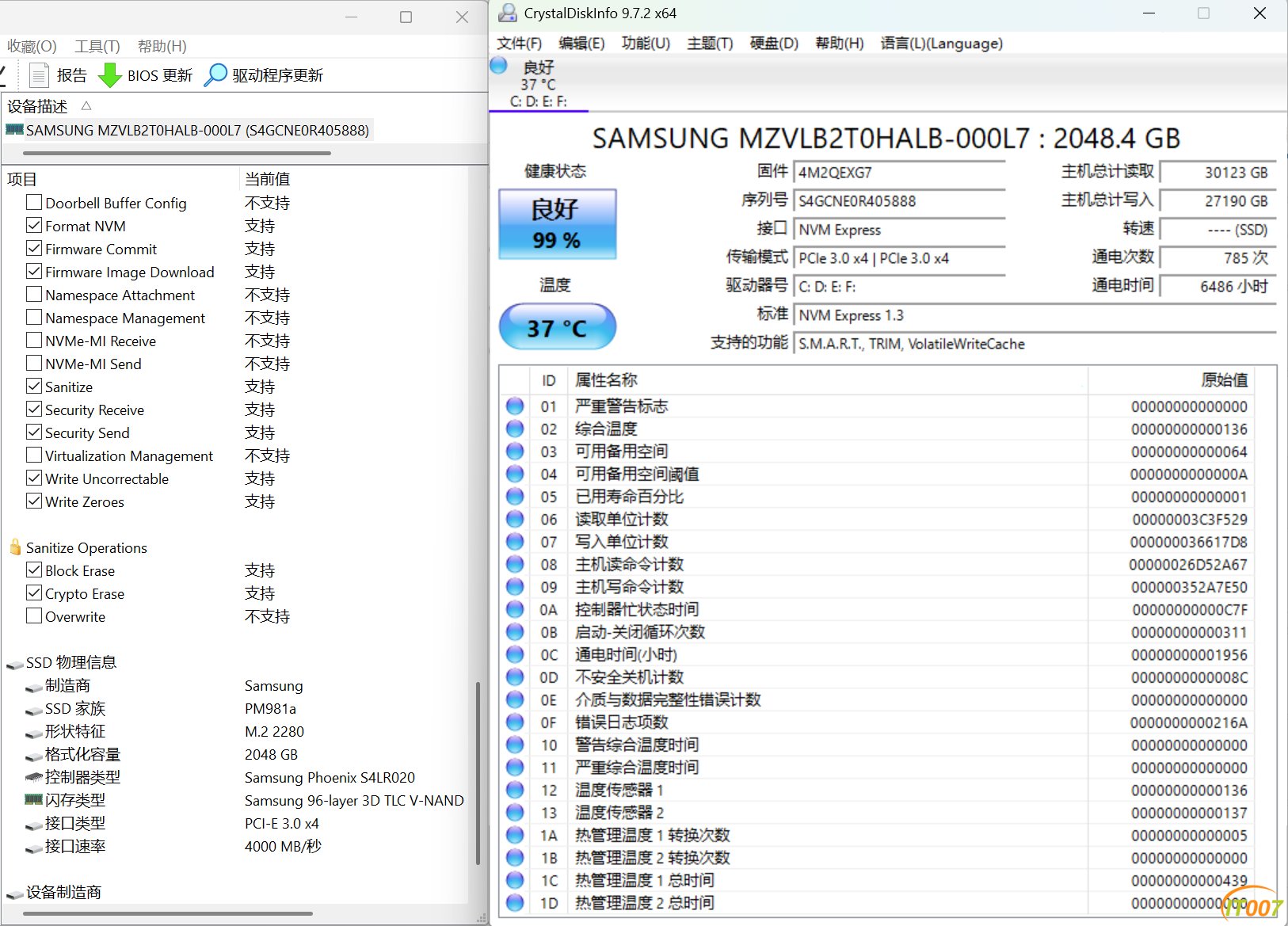Toggle the Overwrite checkbox
This screenshot has height=926, width=1288.
click(34, 615)
